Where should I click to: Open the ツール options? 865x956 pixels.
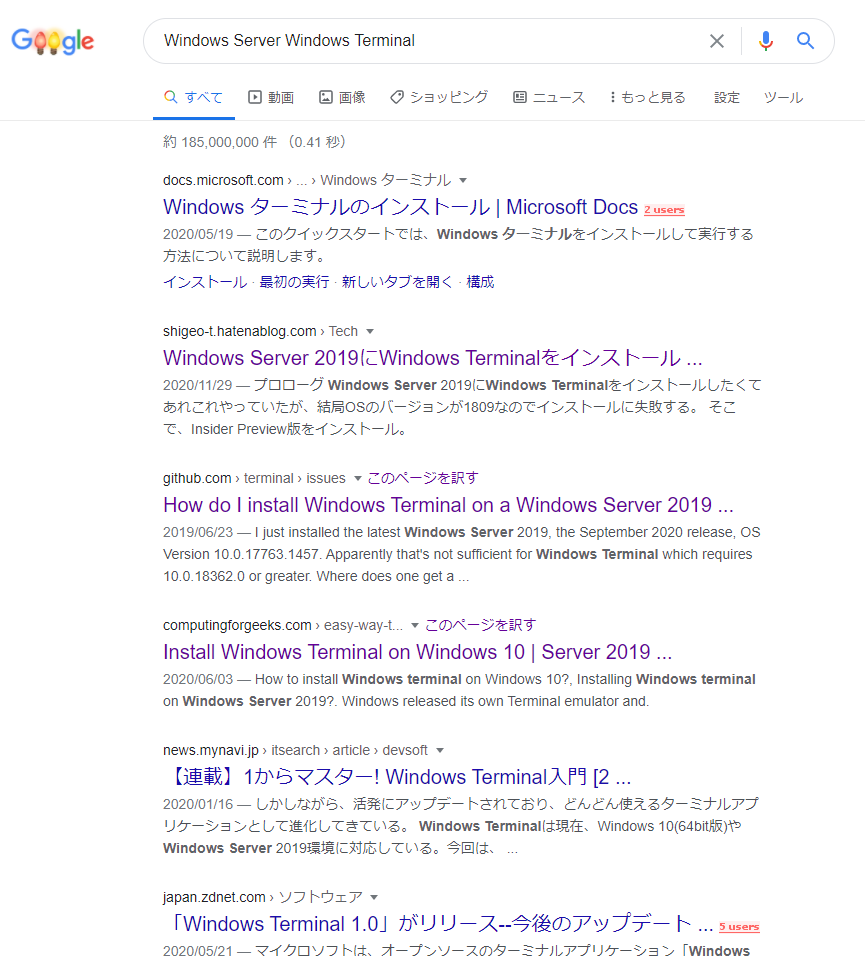pos(783,97)
